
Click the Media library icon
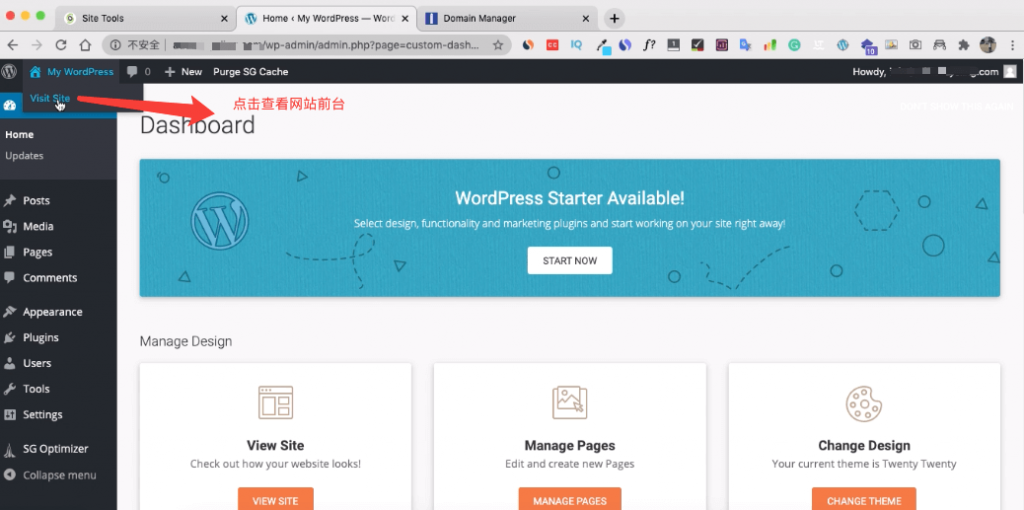click(9, 227)
